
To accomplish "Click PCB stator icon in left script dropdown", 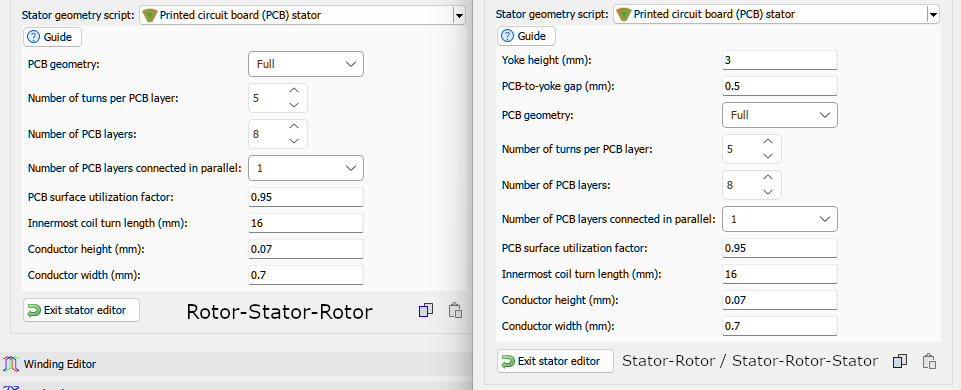I will pos(150,15).
